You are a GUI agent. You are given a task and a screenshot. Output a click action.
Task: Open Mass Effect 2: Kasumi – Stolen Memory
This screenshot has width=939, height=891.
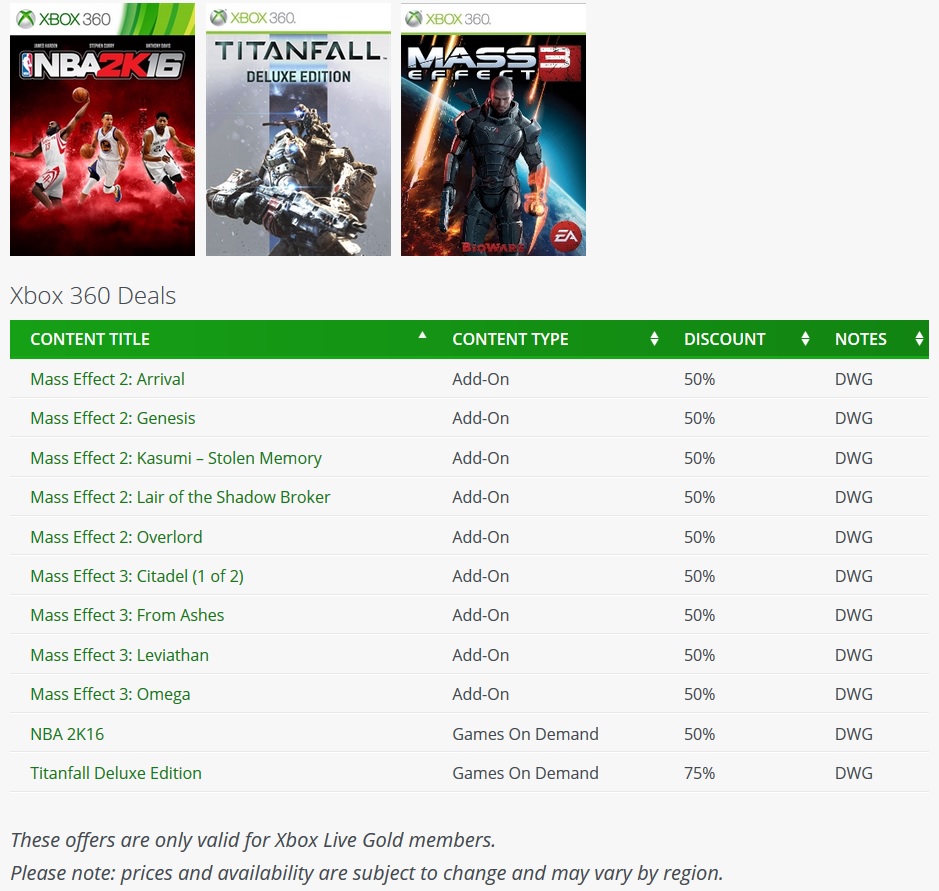click(176, 458)
